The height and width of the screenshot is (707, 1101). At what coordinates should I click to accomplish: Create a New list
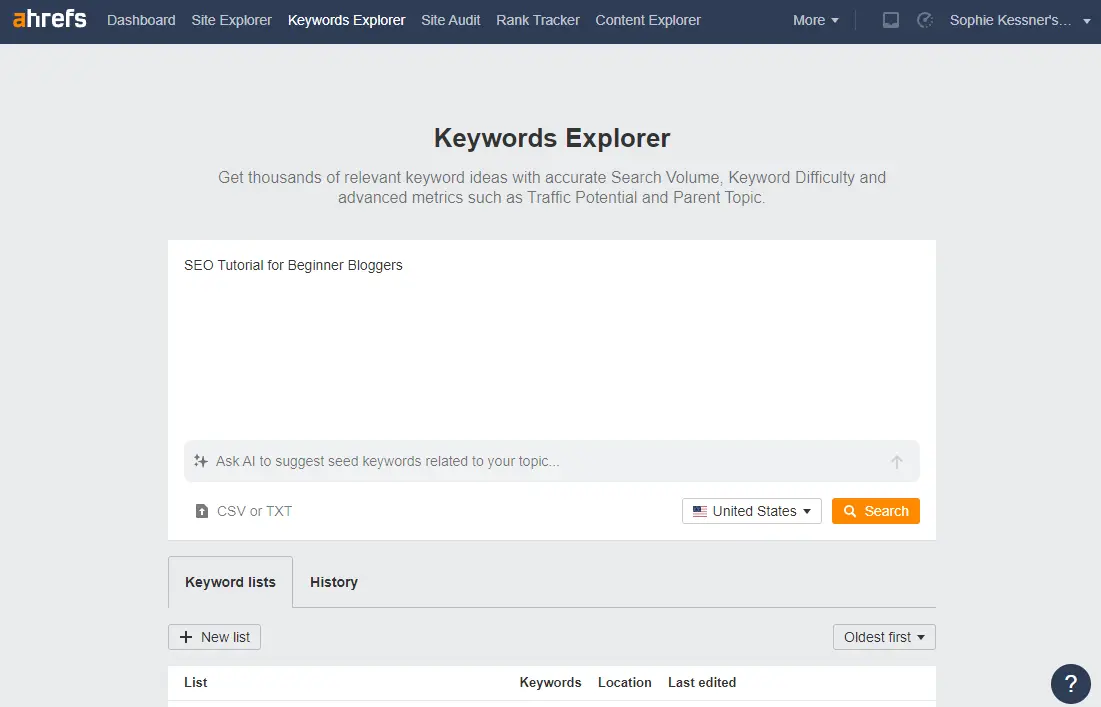click(214, 637)
